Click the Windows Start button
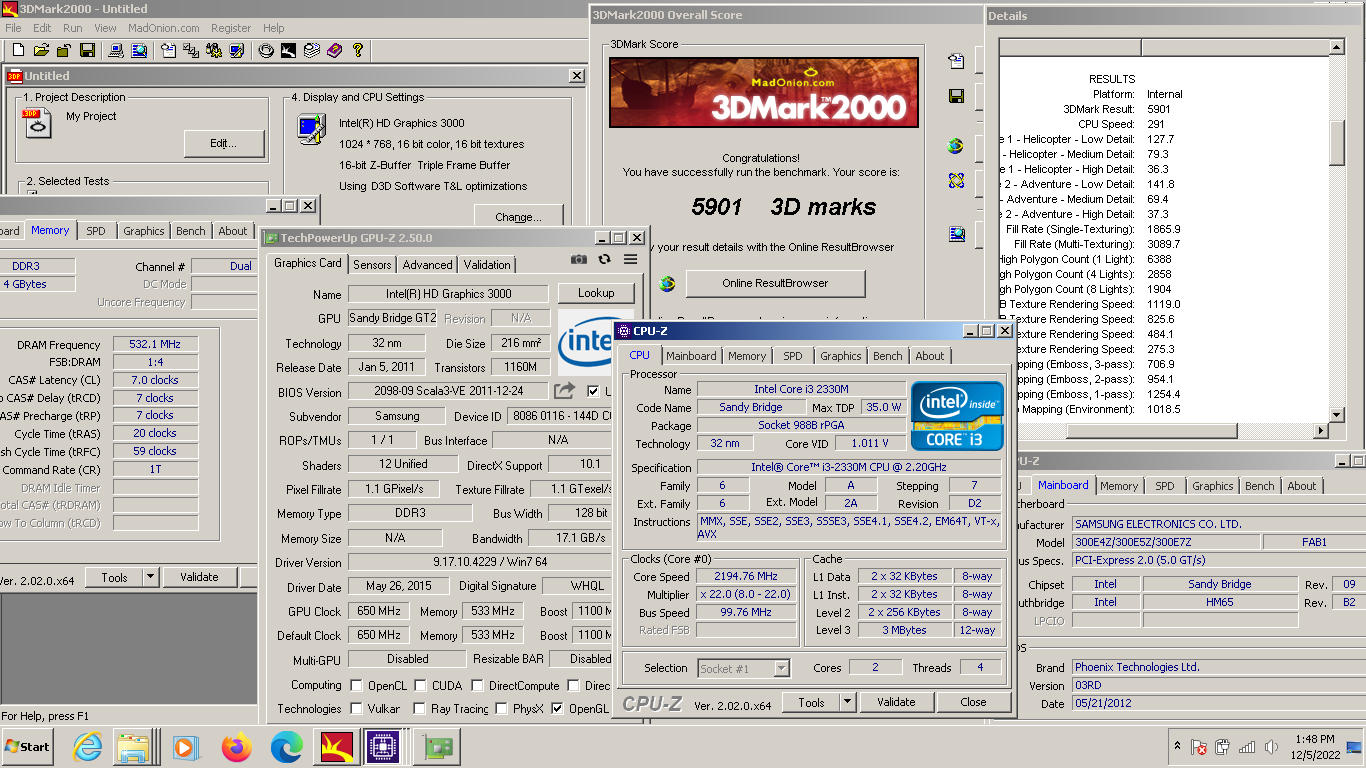This screenshot has width=1366, height=768. [28, 747]
